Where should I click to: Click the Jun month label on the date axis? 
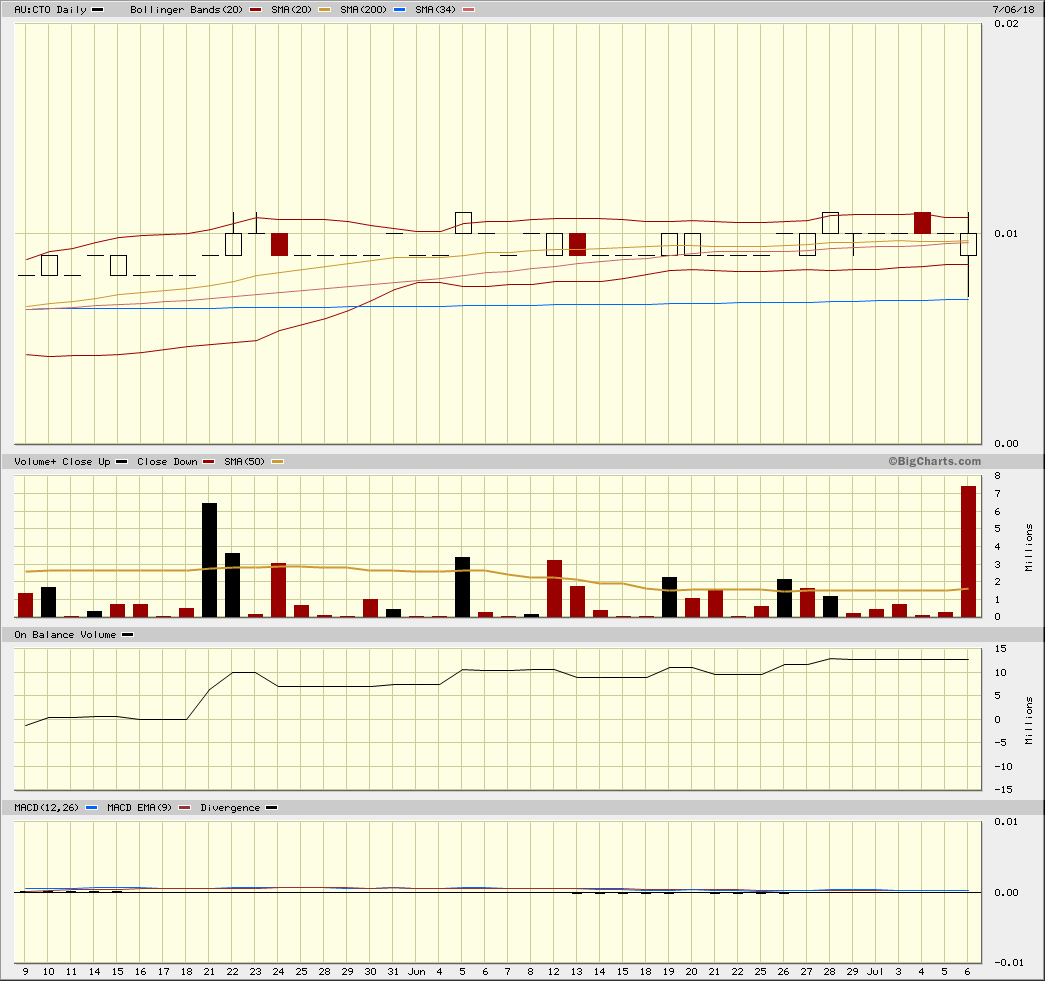pyautogui.click(x=417, y=972)
